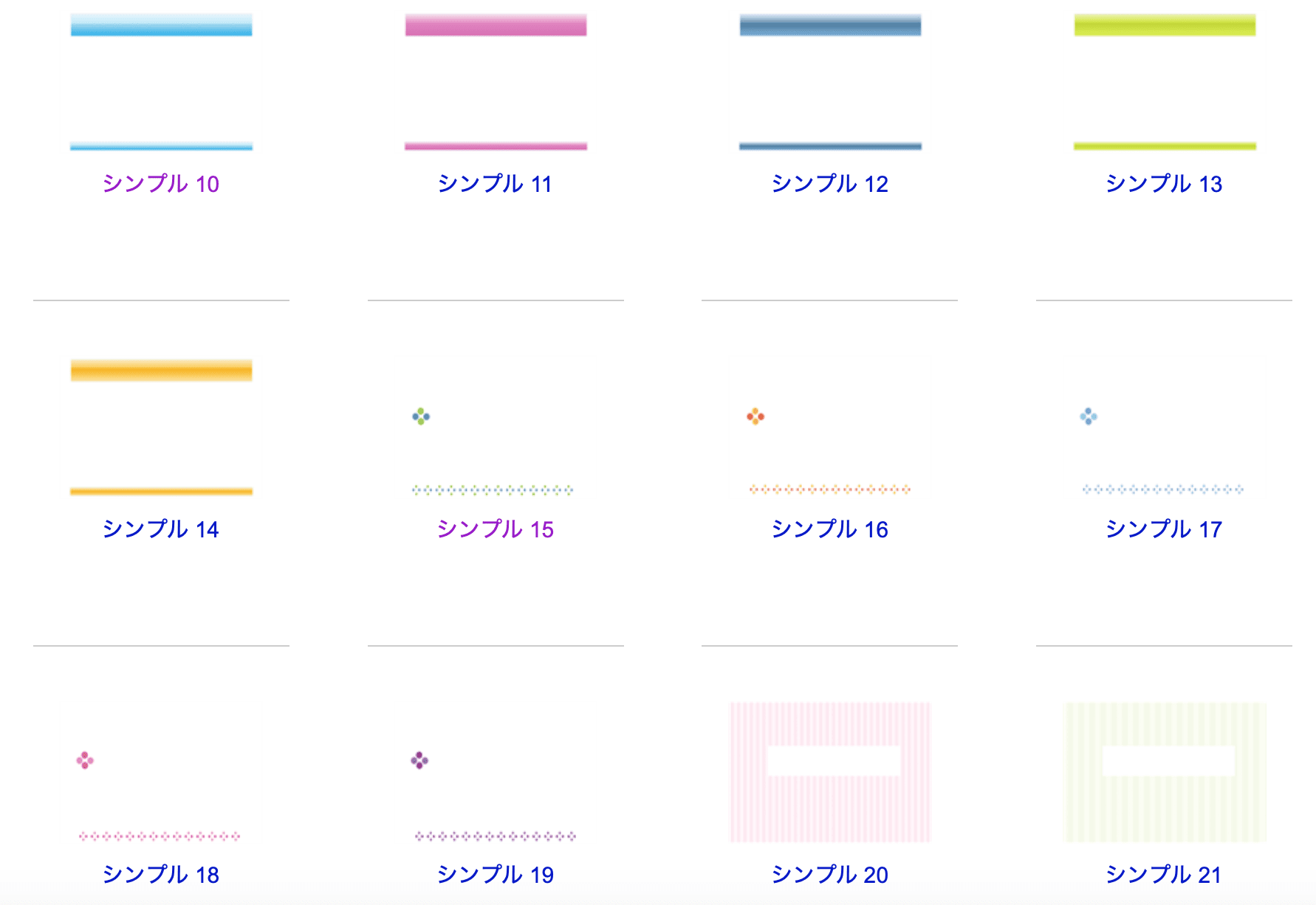Click the シンプル 19 link
1316x905 pixels.
[x=495, y=874]
